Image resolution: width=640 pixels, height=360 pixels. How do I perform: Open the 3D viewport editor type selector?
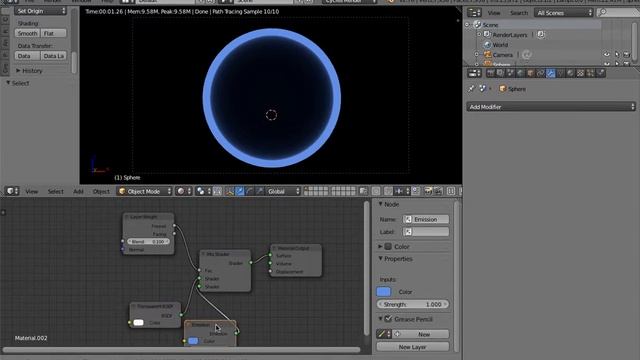12,191
